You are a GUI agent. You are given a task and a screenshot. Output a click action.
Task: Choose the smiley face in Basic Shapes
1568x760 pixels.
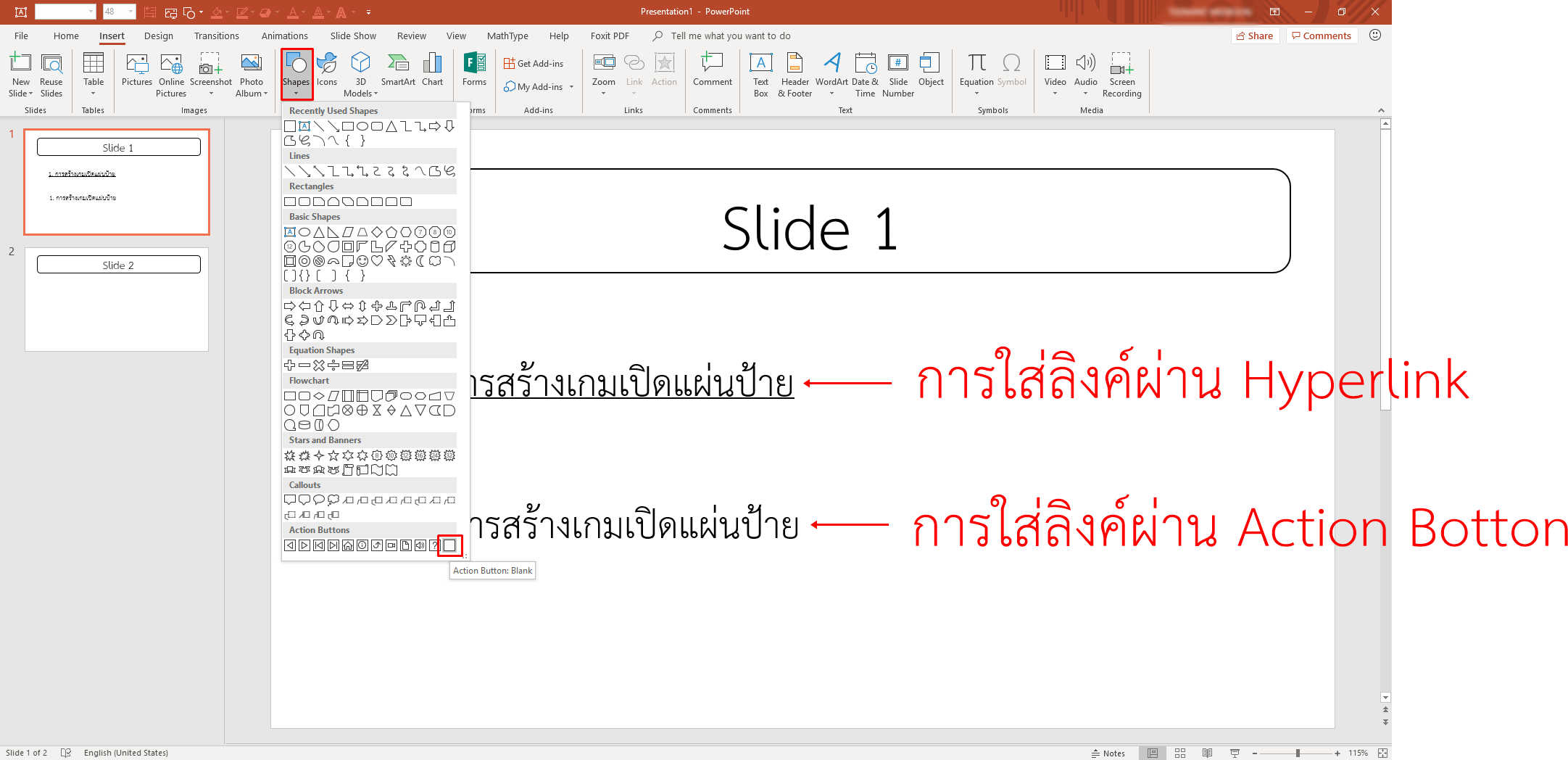coord(362,261)
